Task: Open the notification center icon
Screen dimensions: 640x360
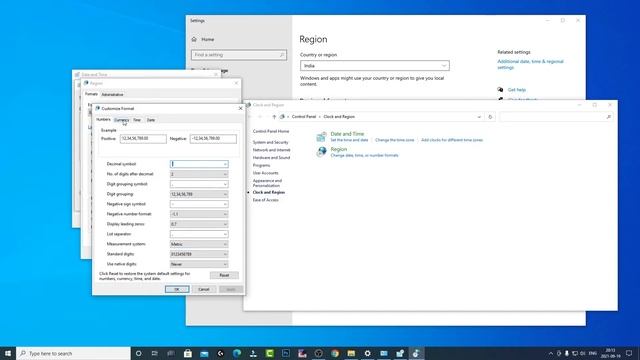Action: point(629,353)
